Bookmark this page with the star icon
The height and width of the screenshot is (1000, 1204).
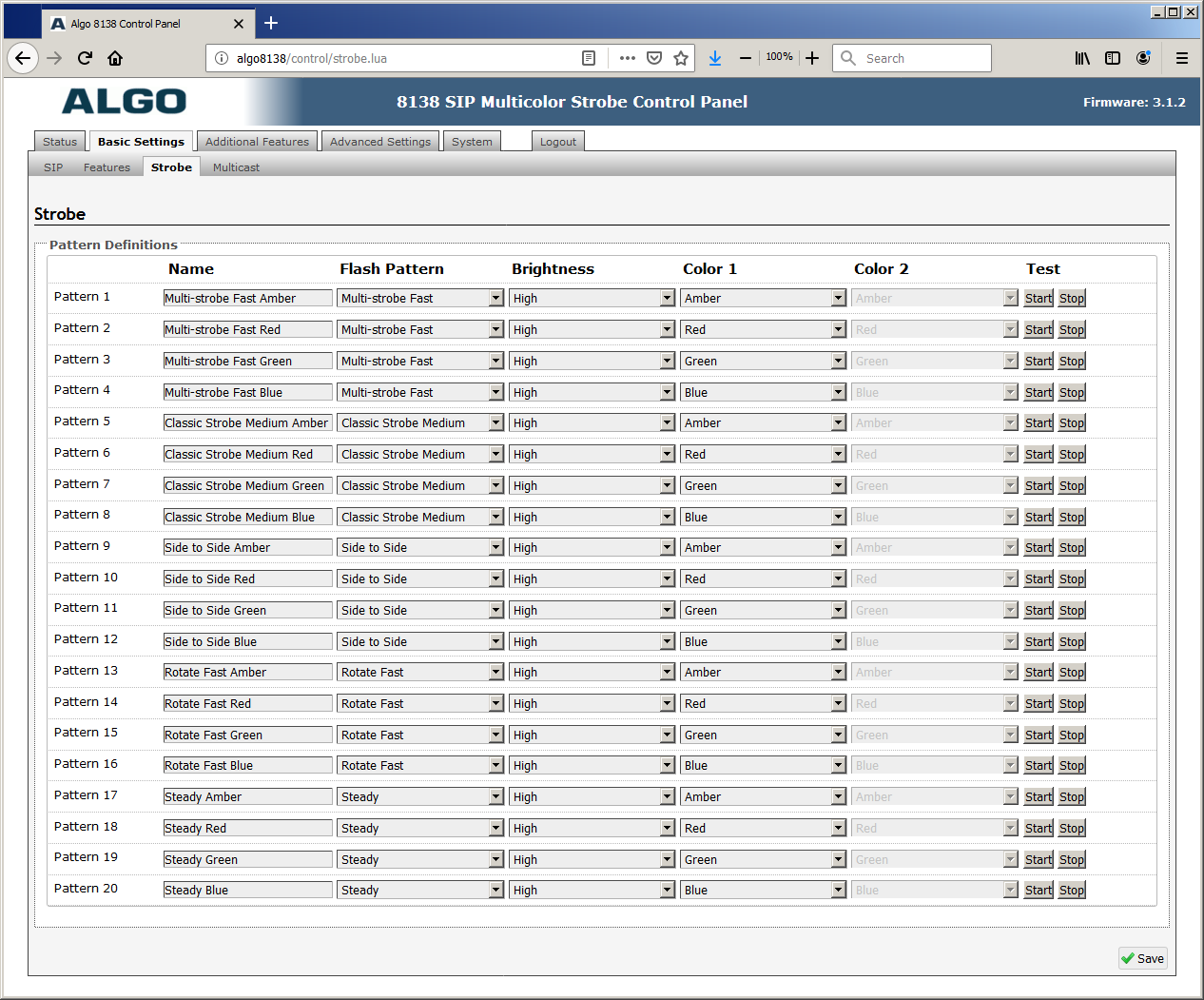click(x=681, y=58)
